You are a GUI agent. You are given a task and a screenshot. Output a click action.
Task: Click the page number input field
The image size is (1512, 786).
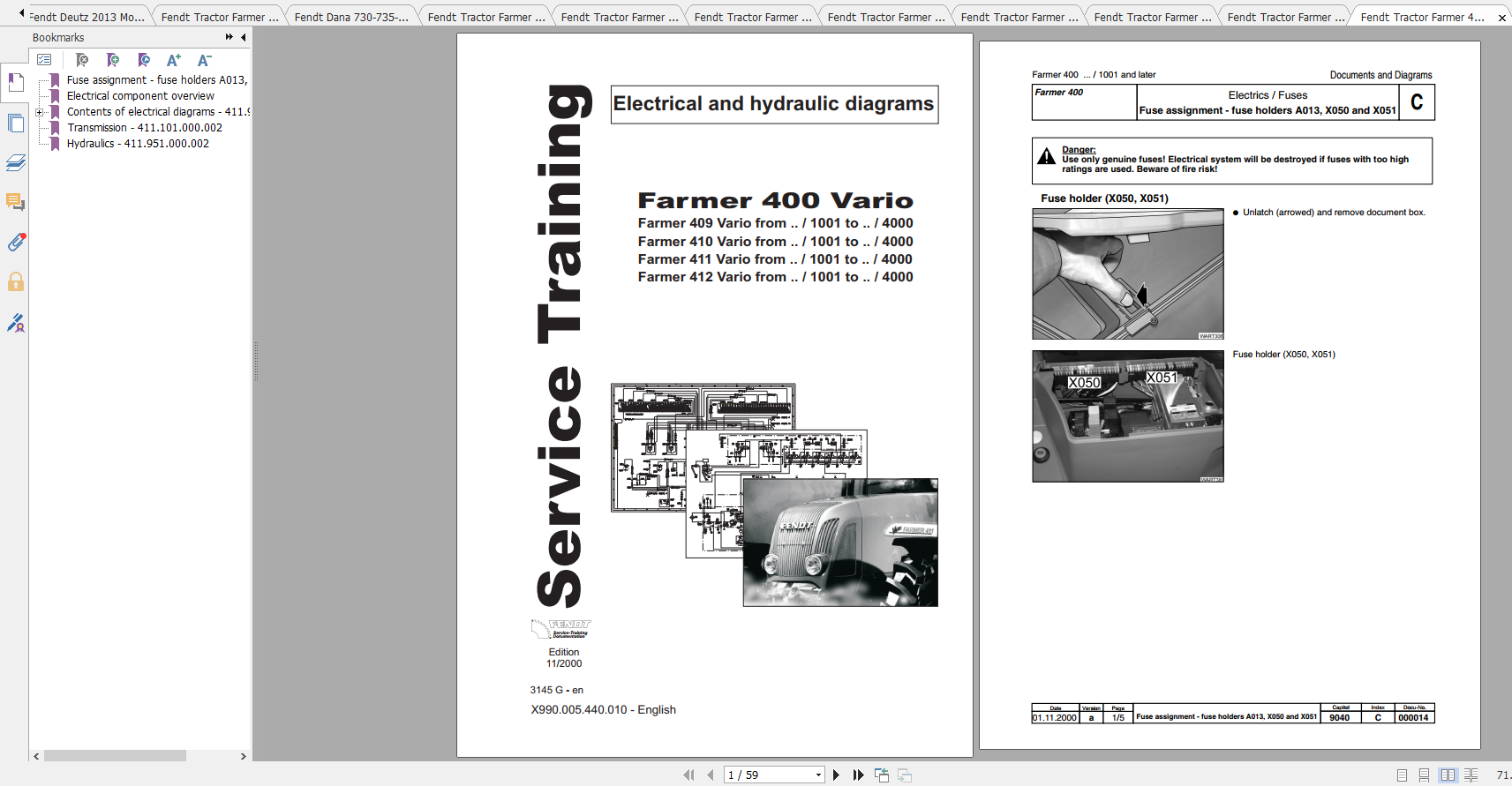(768, 775)
